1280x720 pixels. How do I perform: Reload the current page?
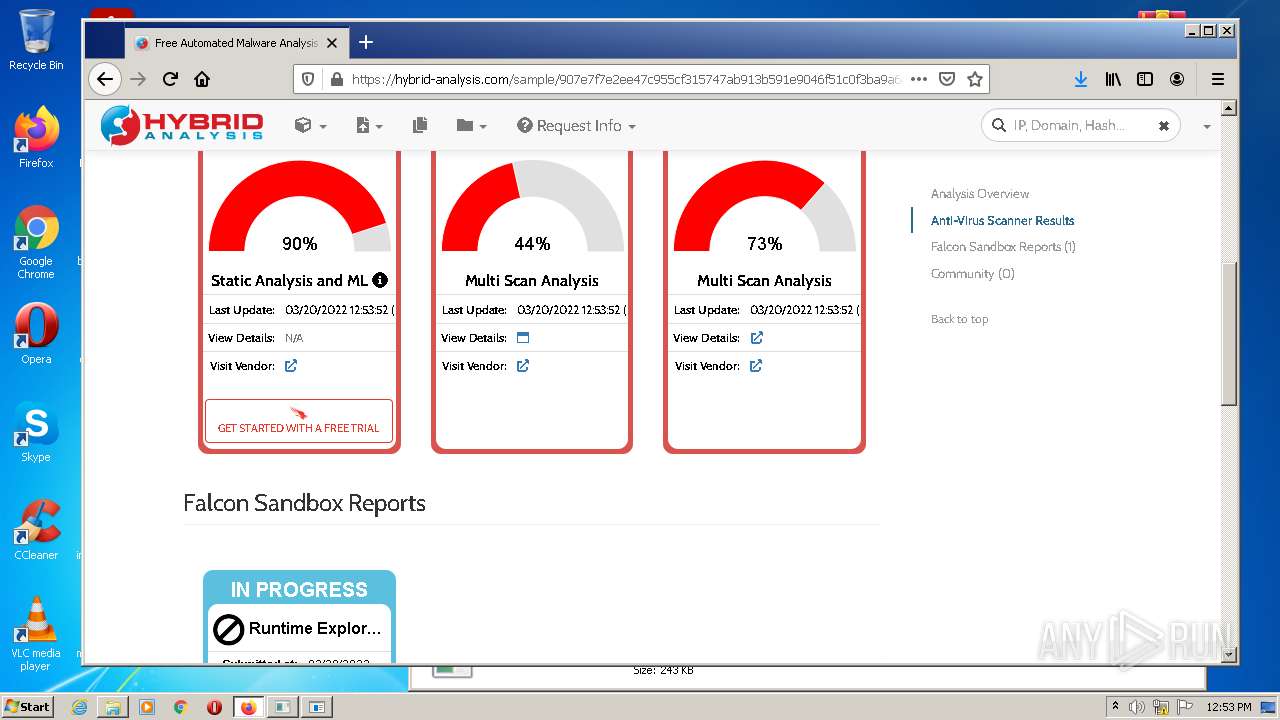[x=170, y=79]
